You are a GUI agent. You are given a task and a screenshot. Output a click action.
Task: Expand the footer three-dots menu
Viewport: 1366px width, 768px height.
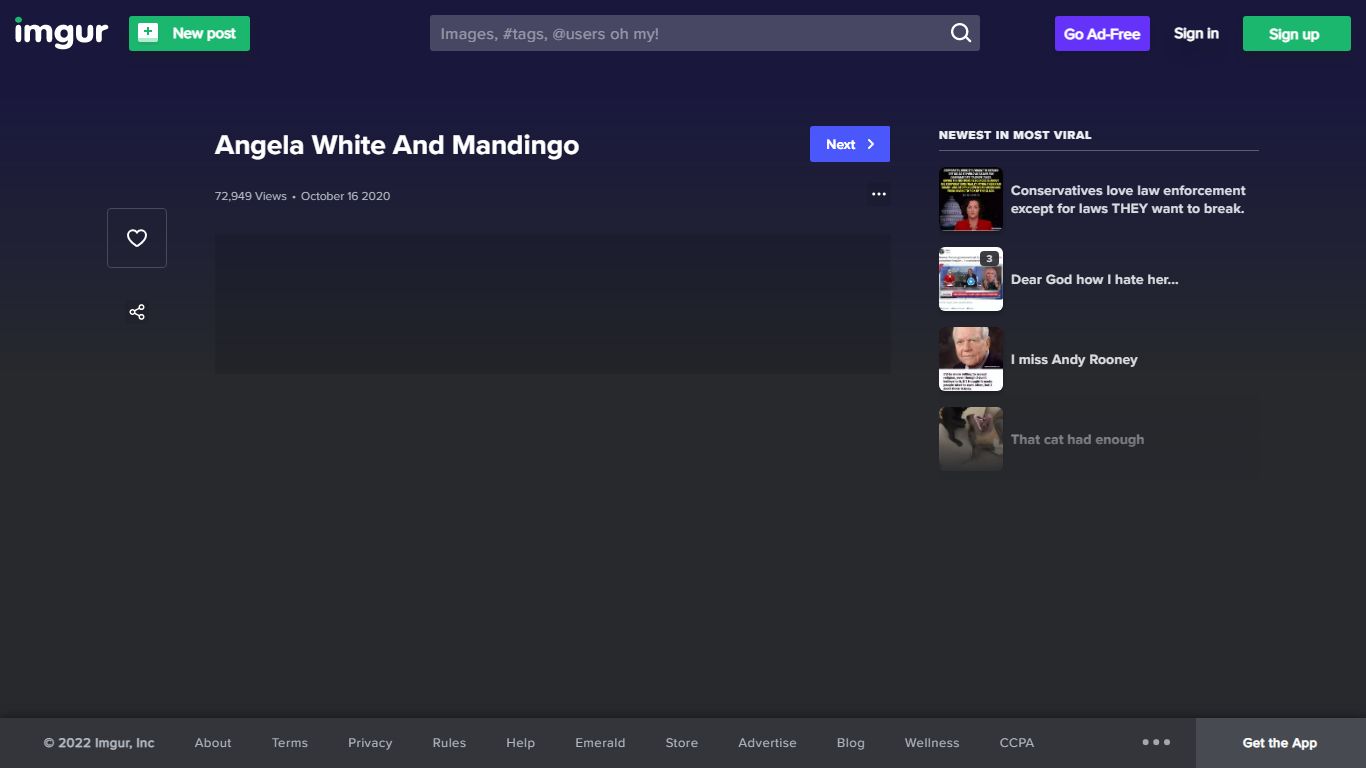(x=1156, y=742)
